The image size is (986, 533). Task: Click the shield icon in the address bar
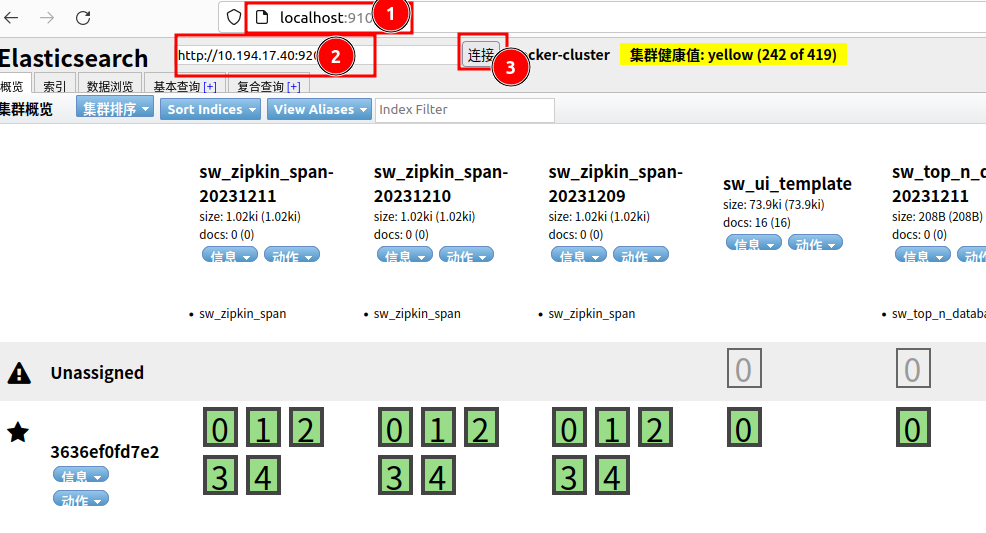234,17
